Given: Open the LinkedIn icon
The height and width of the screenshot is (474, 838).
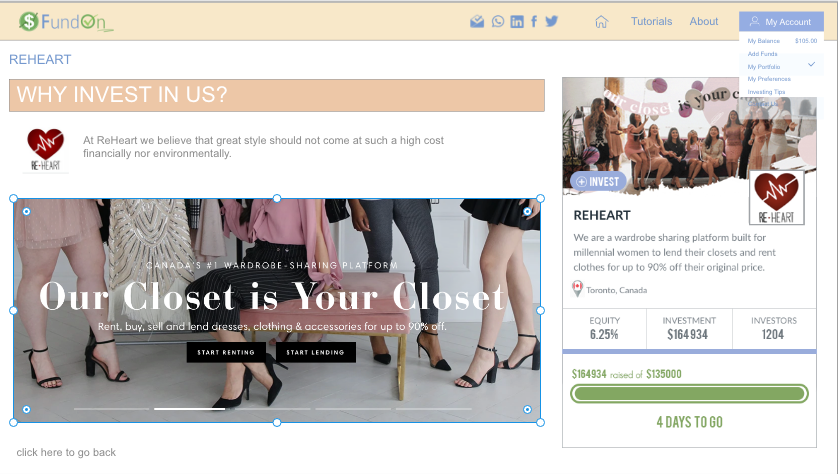Looking at the screenshot, I should 517,21.
